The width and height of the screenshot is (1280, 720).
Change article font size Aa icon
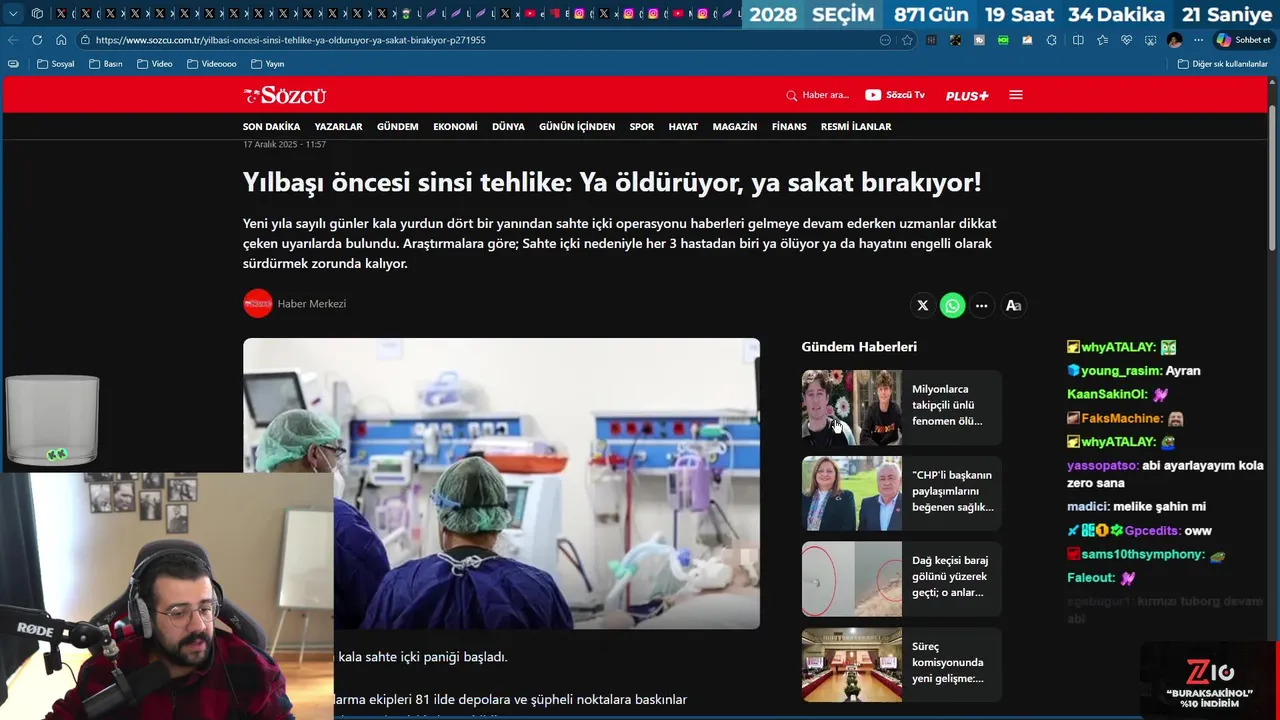click(x=1013, y=306)
